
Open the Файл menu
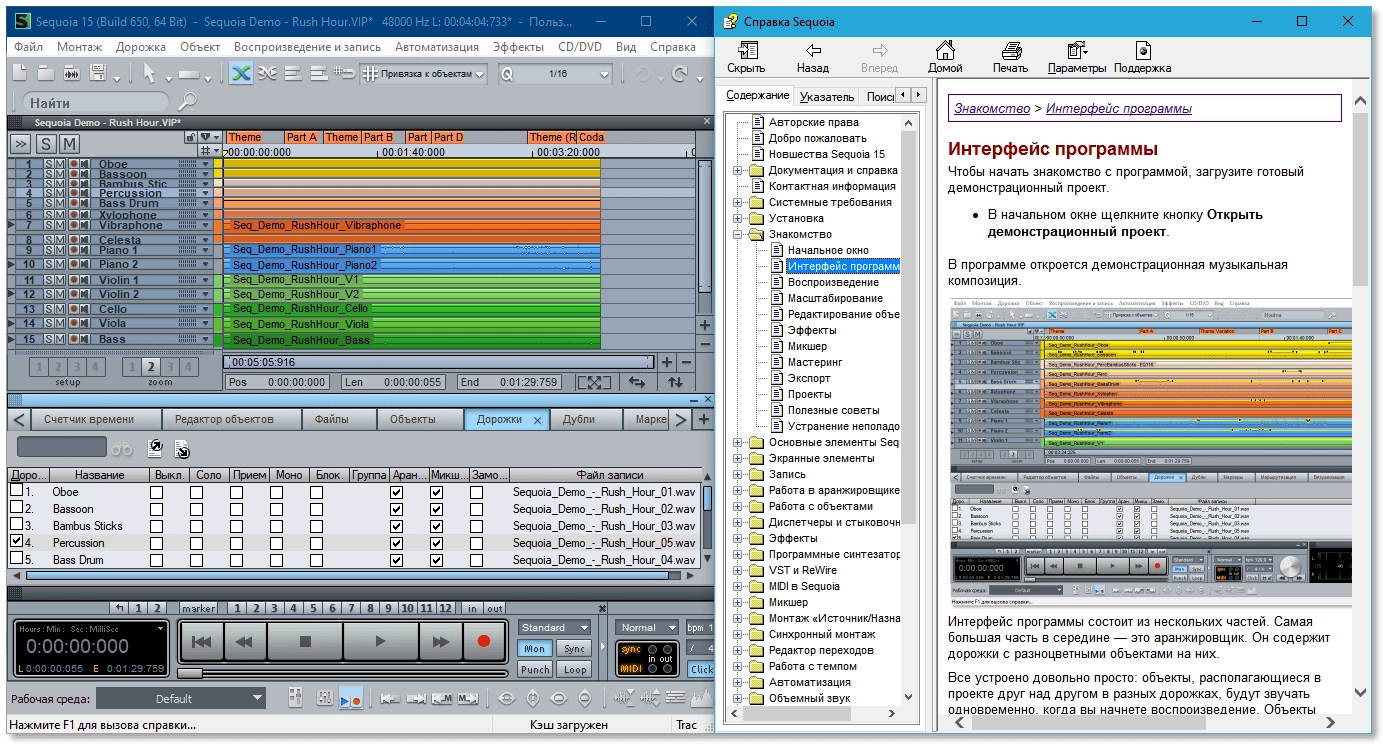pyautogui.click(x=28, y=46)
